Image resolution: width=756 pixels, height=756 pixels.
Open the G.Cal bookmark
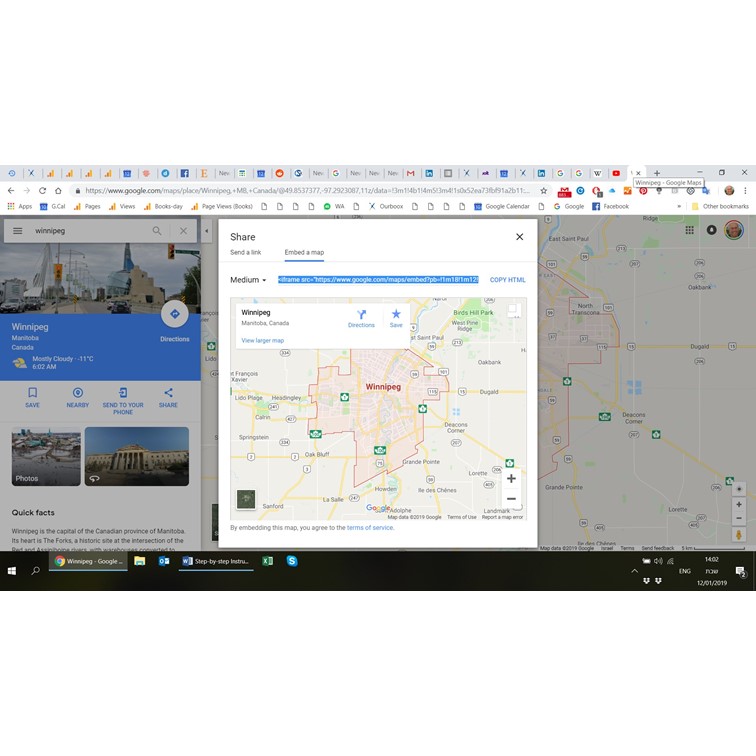[x=53, y=206]
